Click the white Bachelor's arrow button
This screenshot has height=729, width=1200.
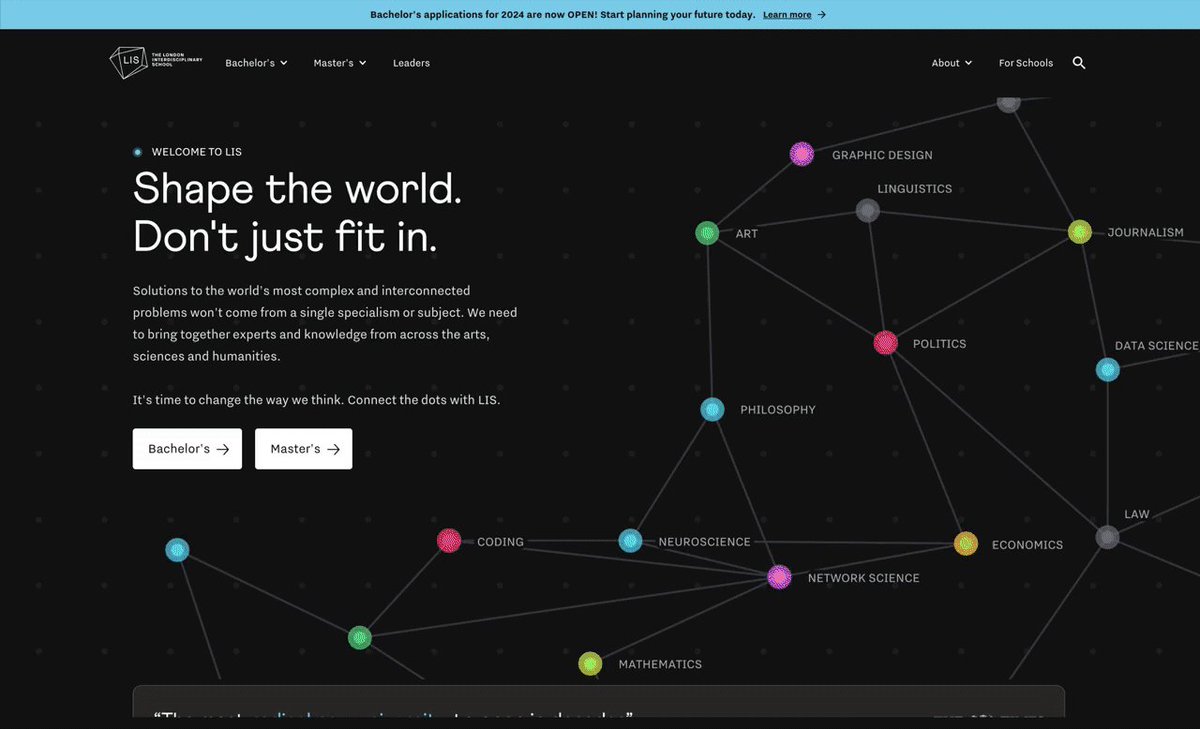pyautogui.click(x=187, y=449)
